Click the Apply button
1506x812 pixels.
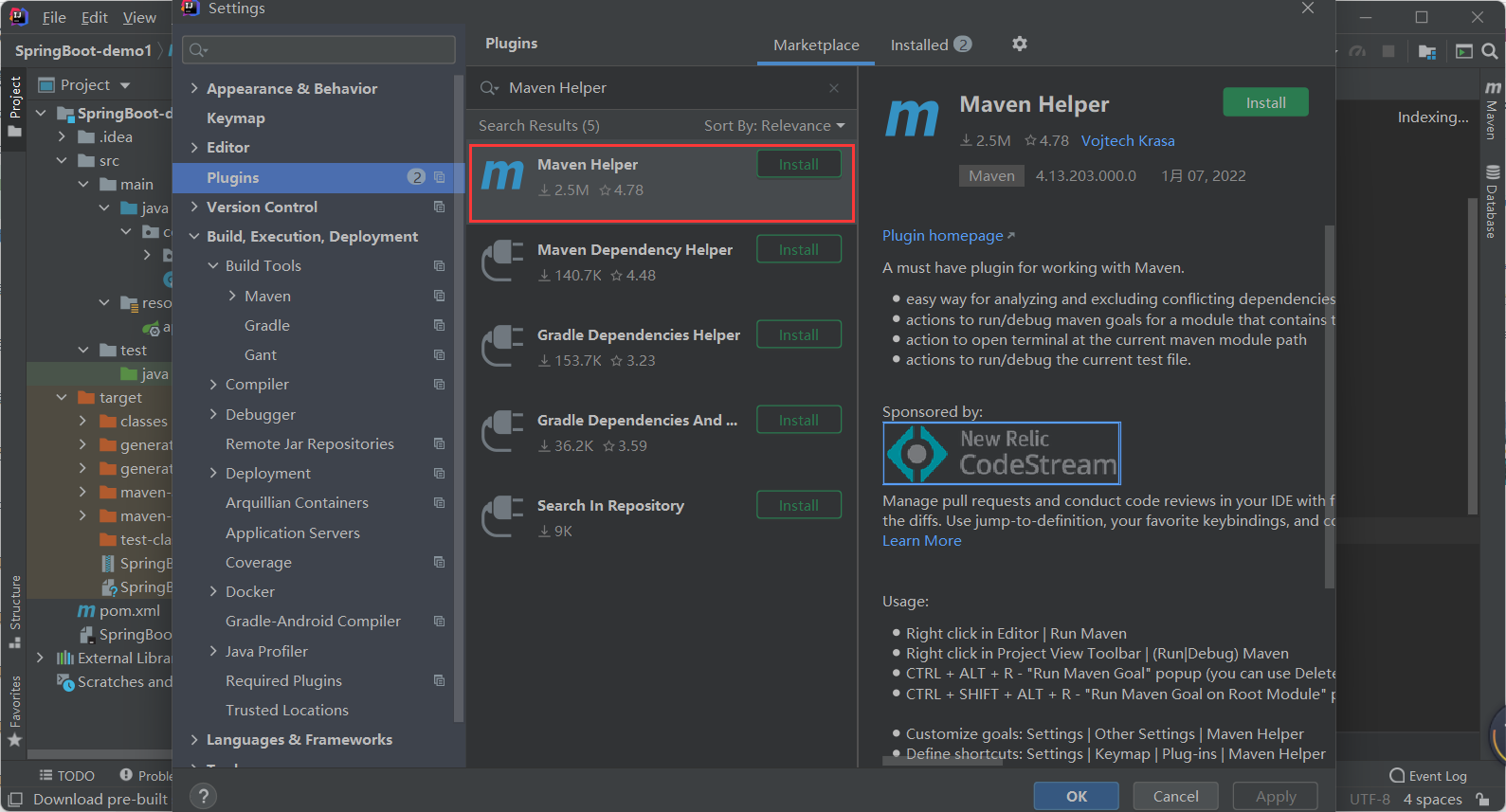coord(1276,796)
